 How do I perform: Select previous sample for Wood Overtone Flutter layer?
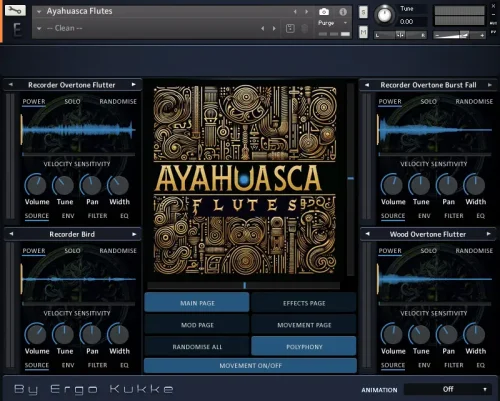[x=367, y=234]
